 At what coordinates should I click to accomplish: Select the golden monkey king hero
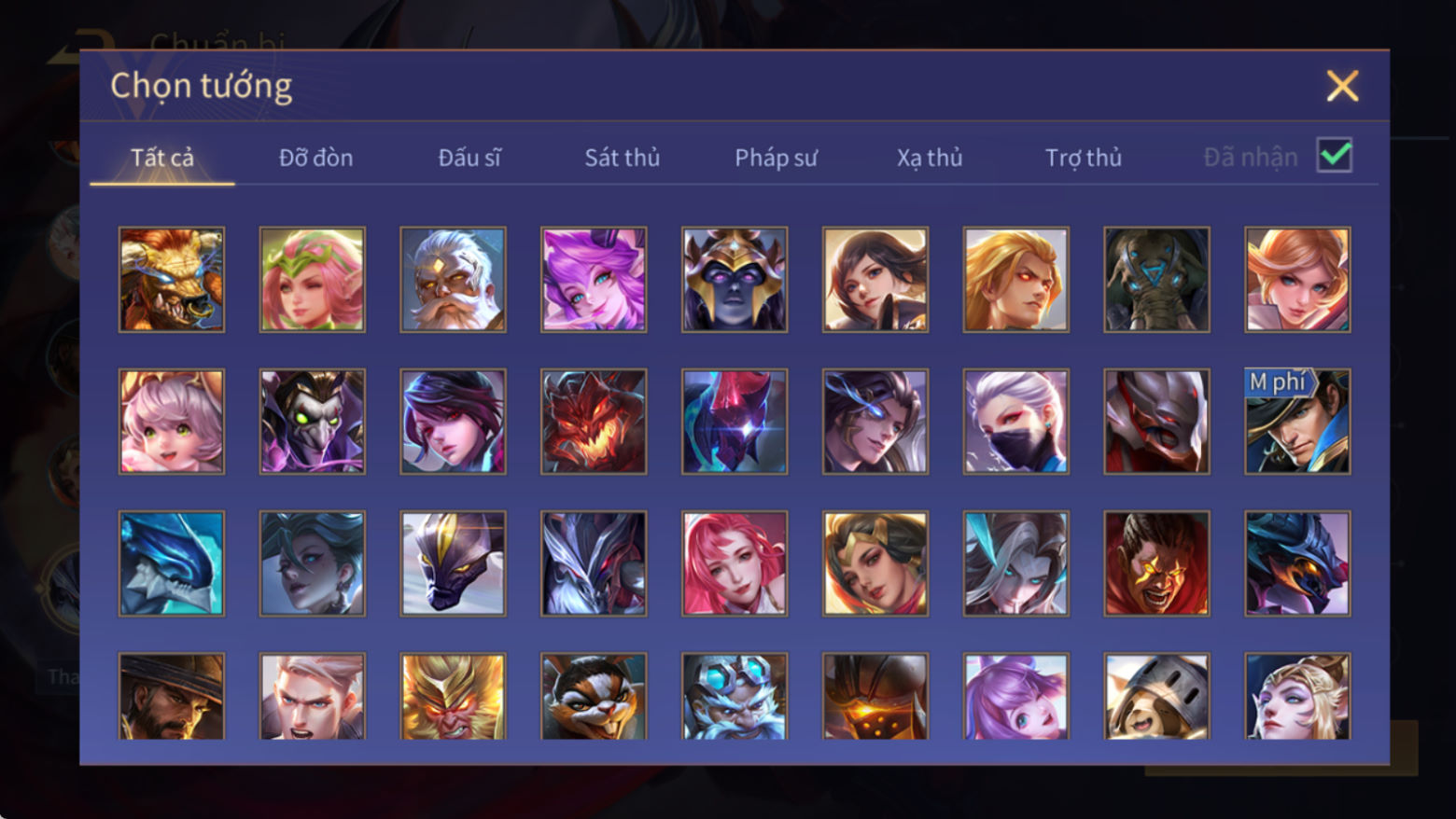(454, 696)
